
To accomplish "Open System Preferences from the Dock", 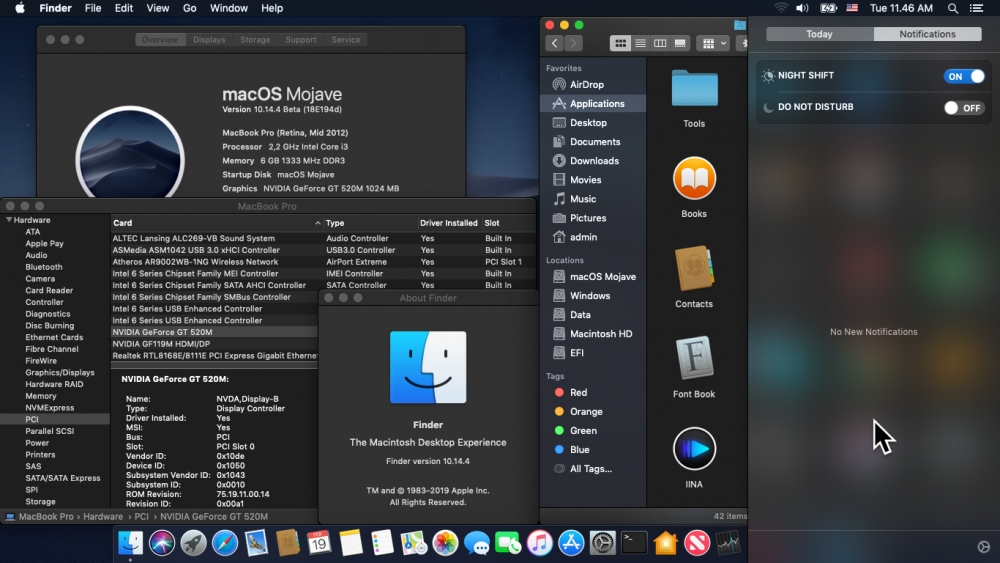I will click(602, 543).
